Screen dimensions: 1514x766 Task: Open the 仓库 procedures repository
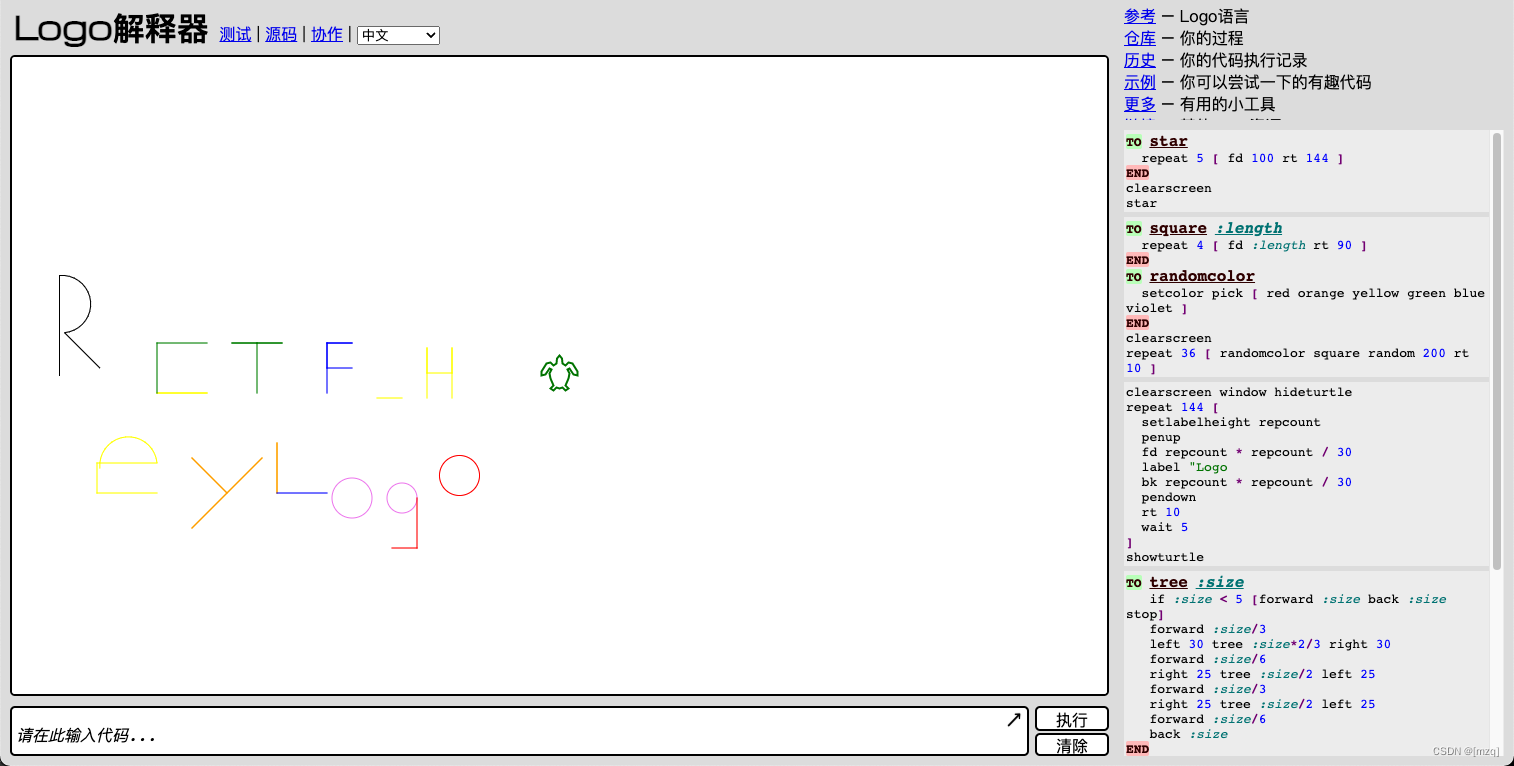(1139, 38)
